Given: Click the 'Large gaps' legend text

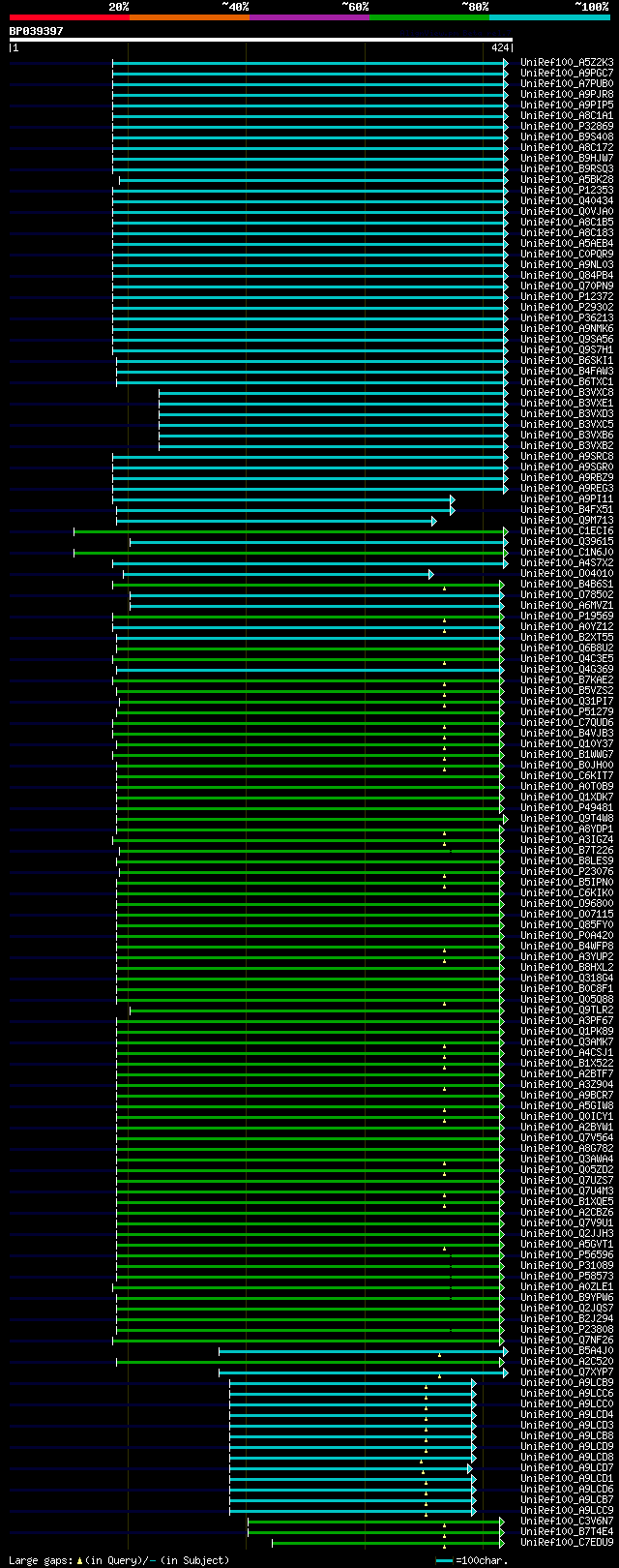Looking at the screenshot, I should click(39, 1560).
